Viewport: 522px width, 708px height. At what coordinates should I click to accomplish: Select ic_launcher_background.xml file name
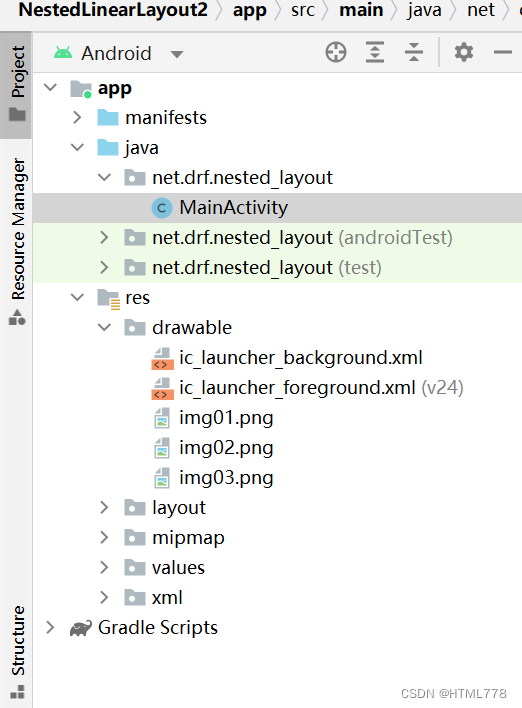301,358
